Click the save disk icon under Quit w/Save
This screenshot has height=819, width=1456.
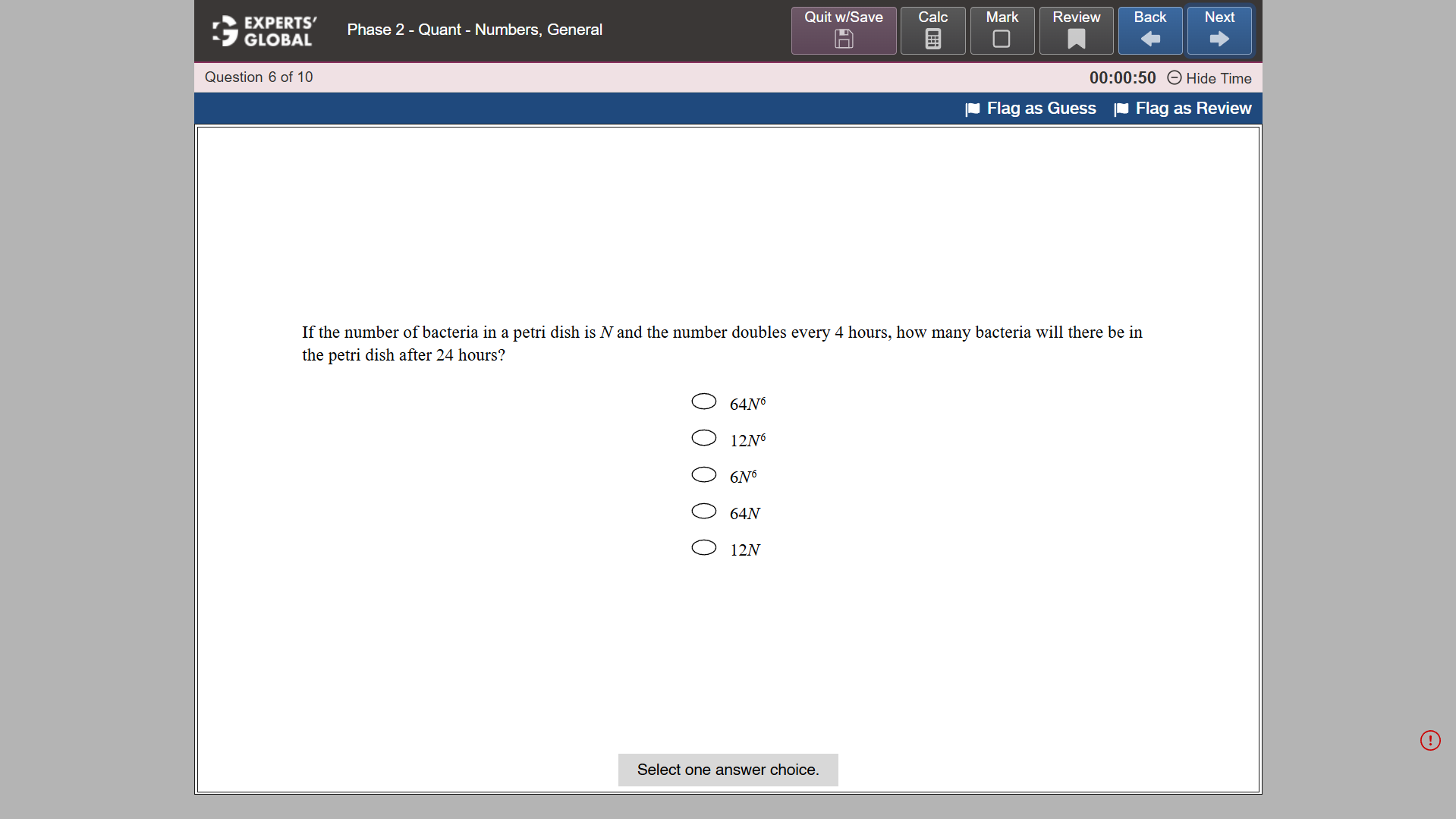843,37
